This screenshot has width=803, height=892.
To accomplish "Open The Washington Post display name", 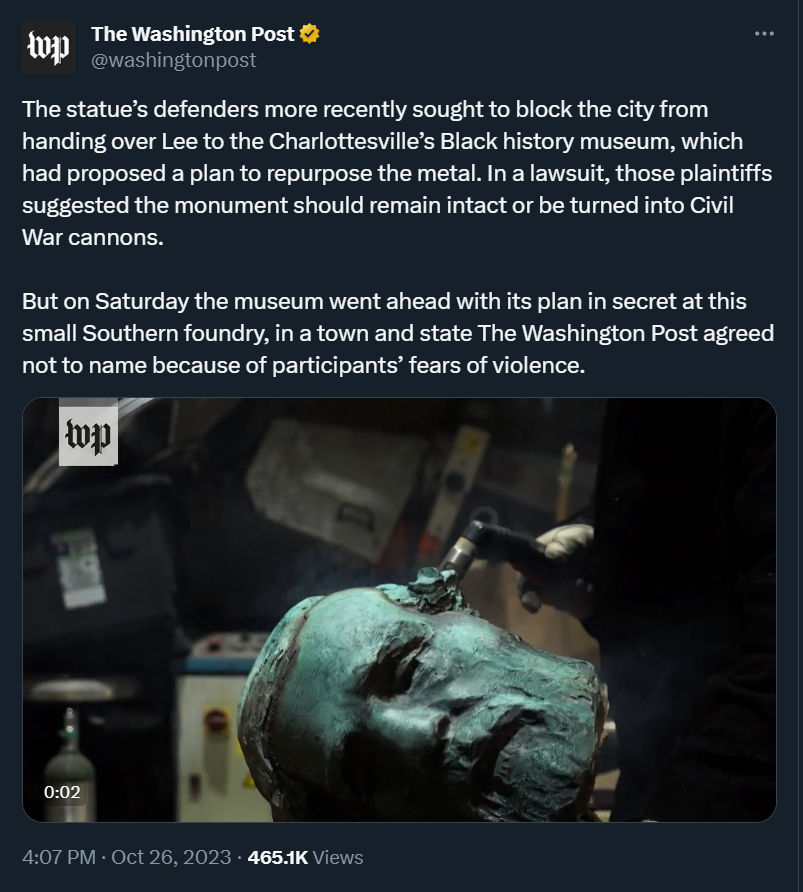I will [192, 34].
